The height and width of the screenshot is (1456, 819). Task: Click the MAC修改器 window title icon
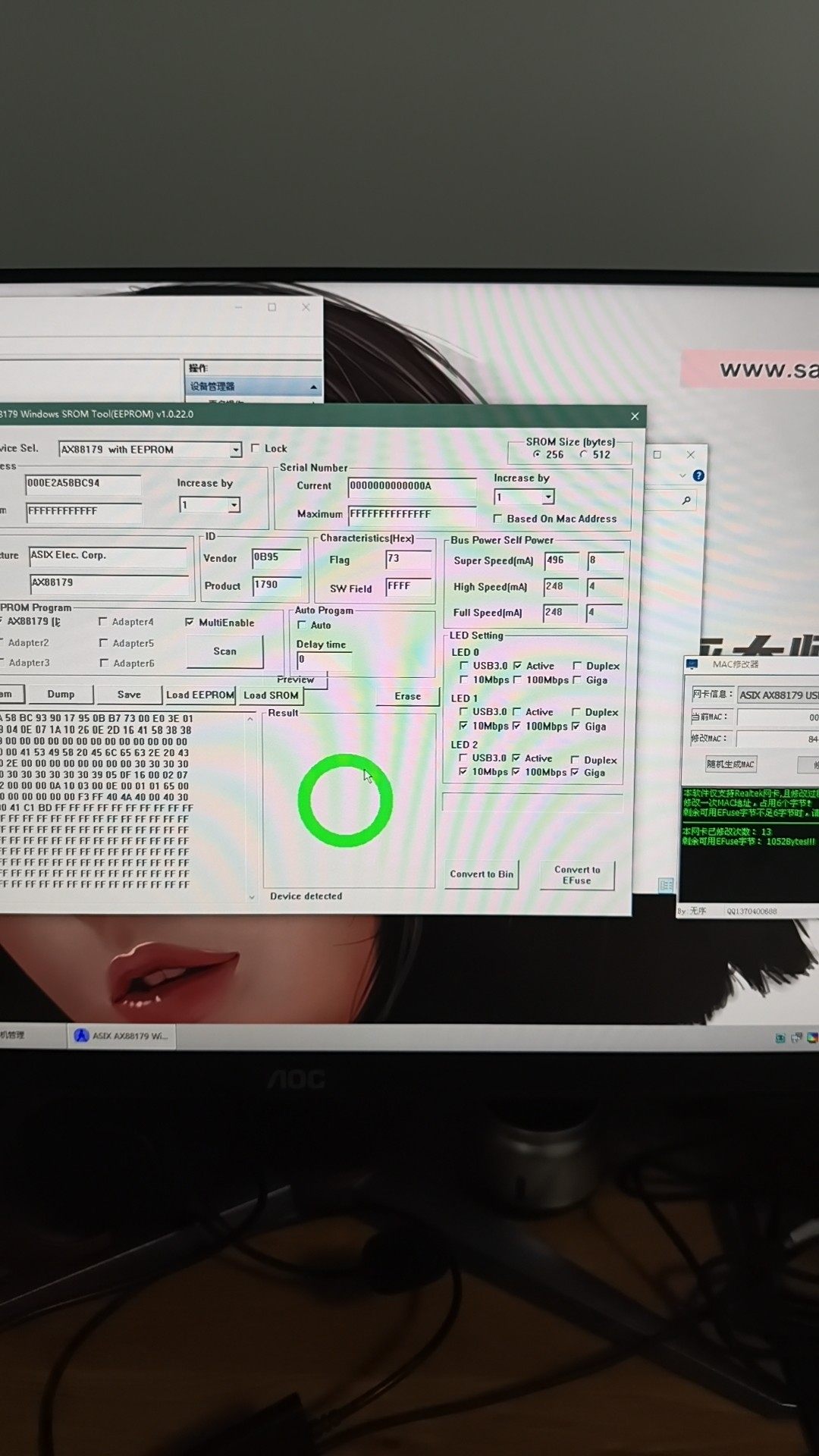pyautogui.click(x=692, y=664)
